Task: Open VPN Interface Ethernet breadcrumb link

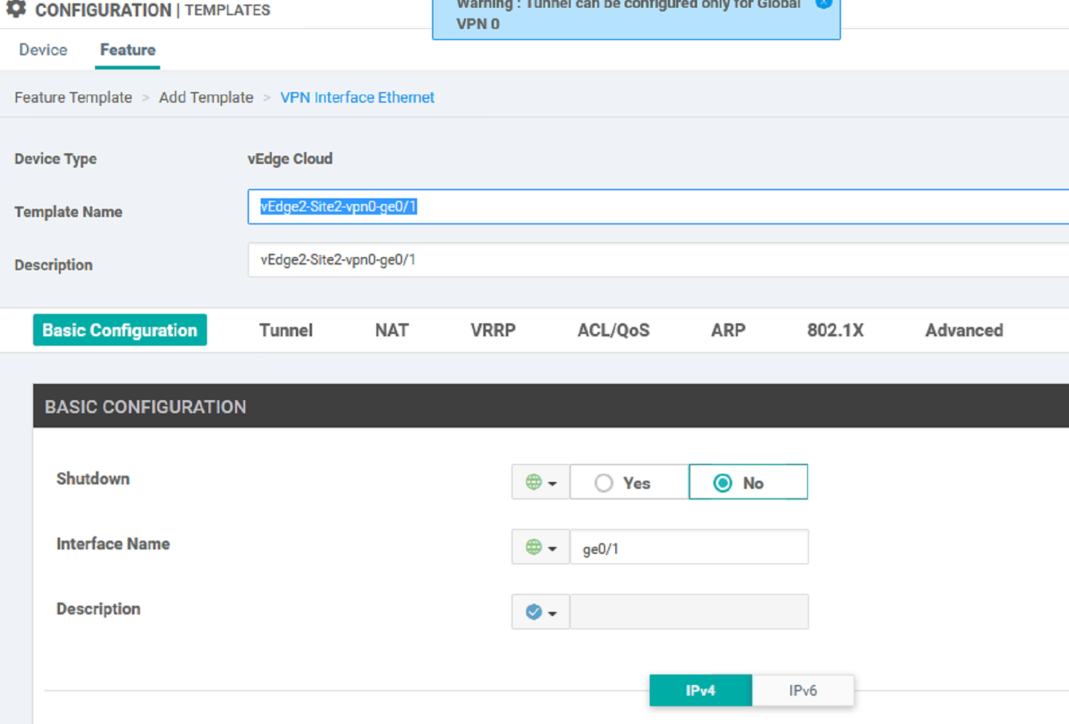Action: click(x=357, y=97)
